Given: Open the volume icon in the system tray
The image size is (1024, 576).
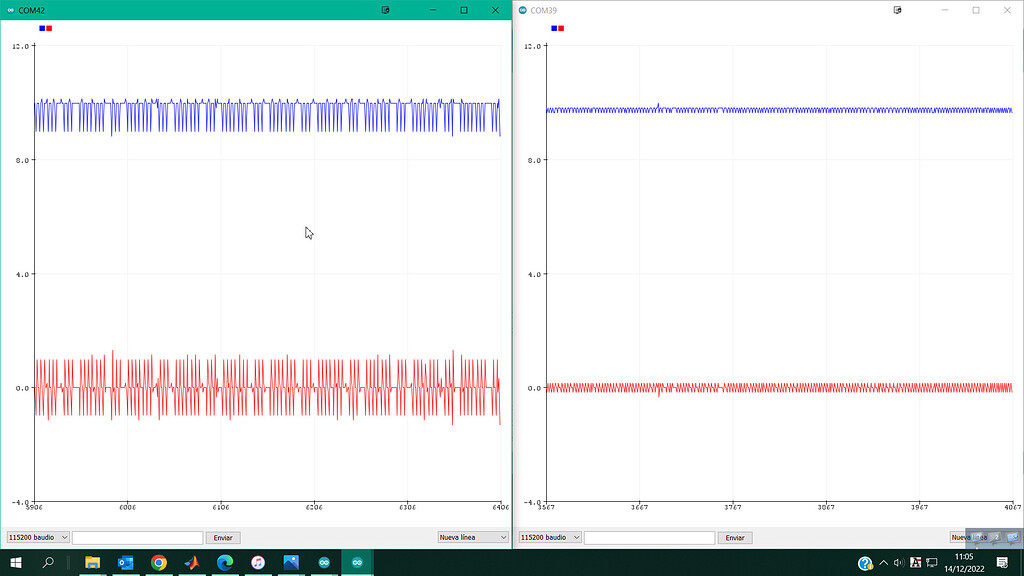Looking at the screenshot, I should coord(898,562).
